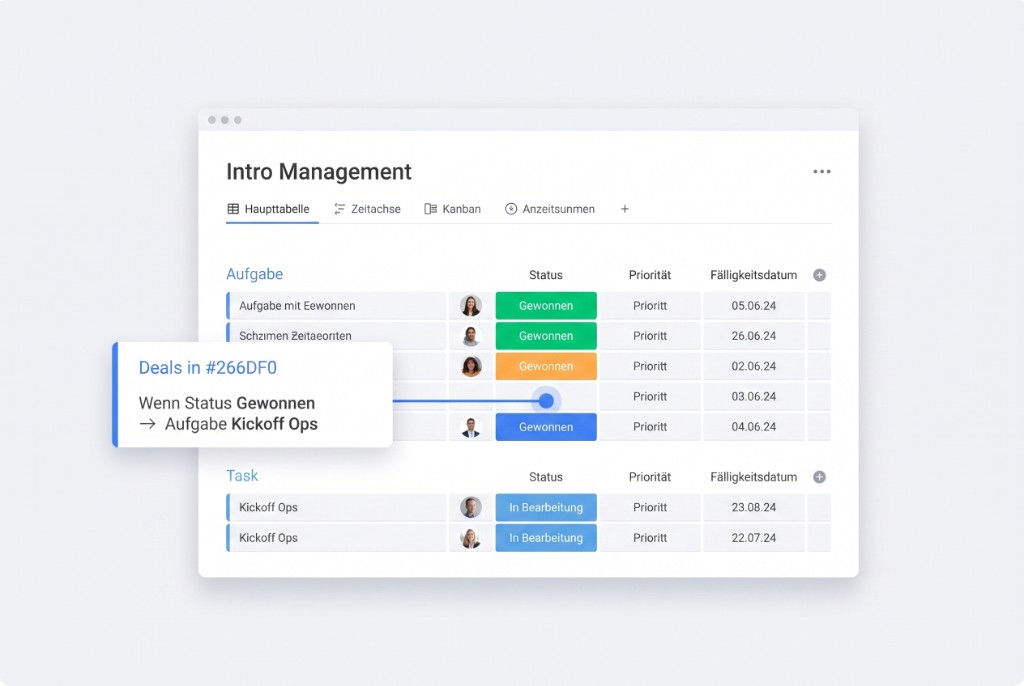
Task: Click avatar in the 23.08.24 Kickoff Ops row
Action: [470, 507]
